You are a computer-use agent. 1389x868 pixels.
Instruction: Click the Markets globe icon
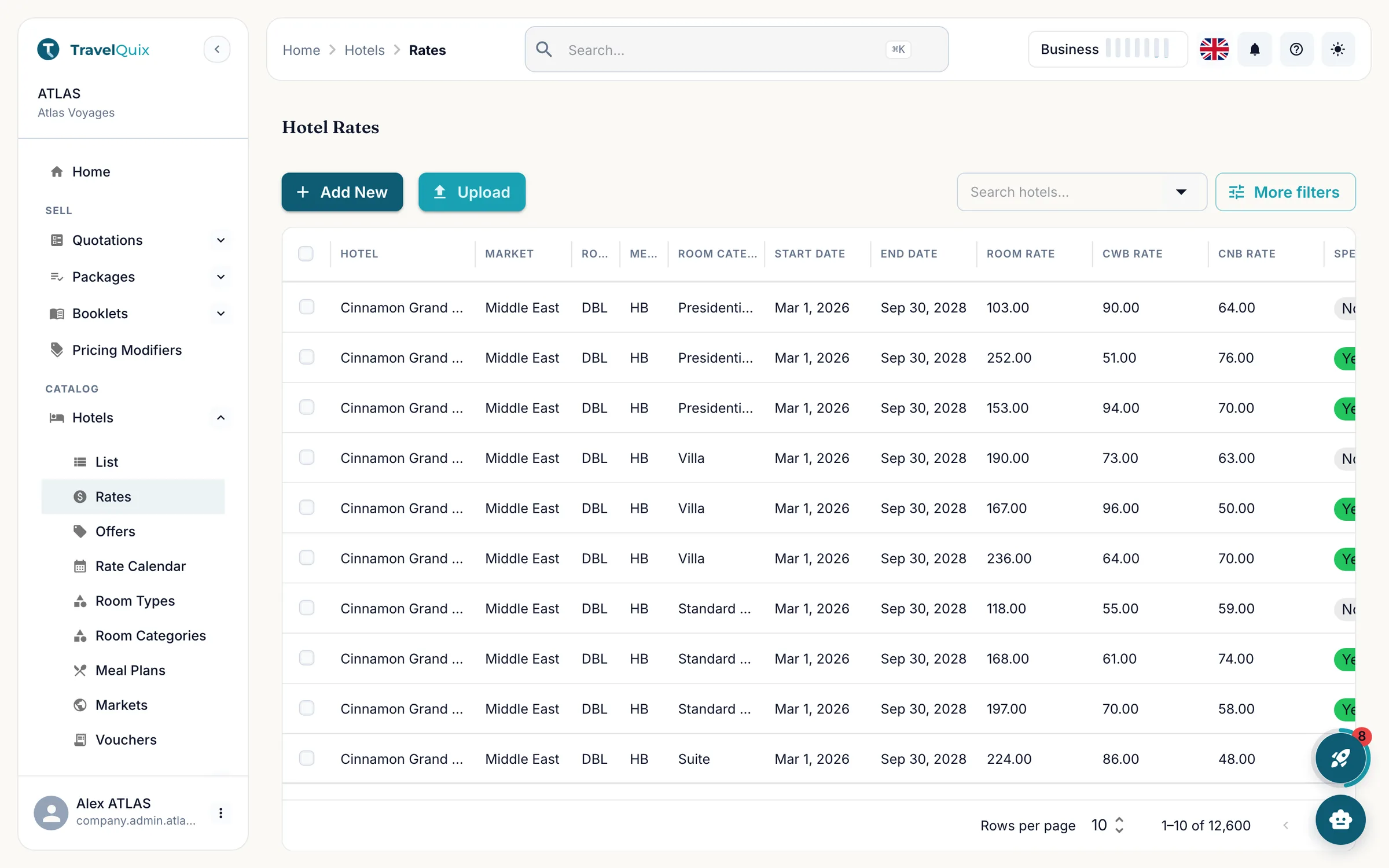(x=80, y=705)
